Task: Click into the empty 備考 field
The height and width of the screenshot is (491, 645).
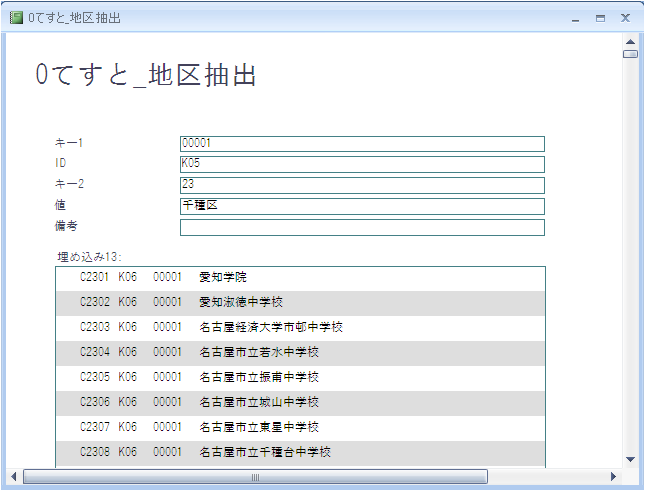Action: pyautogui.click(x=362, y=227)
